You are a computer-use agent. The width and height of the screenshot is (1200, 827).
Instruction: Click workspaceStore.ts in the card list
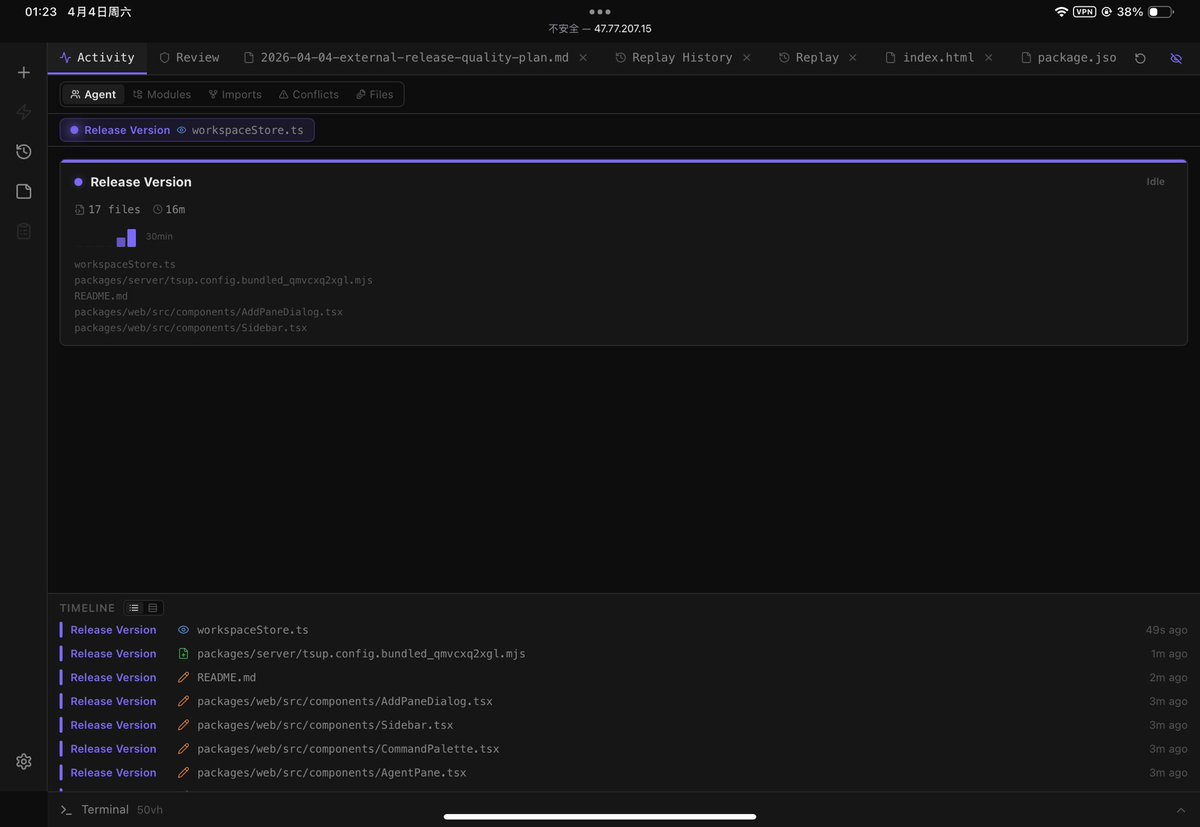pos(125,264)
